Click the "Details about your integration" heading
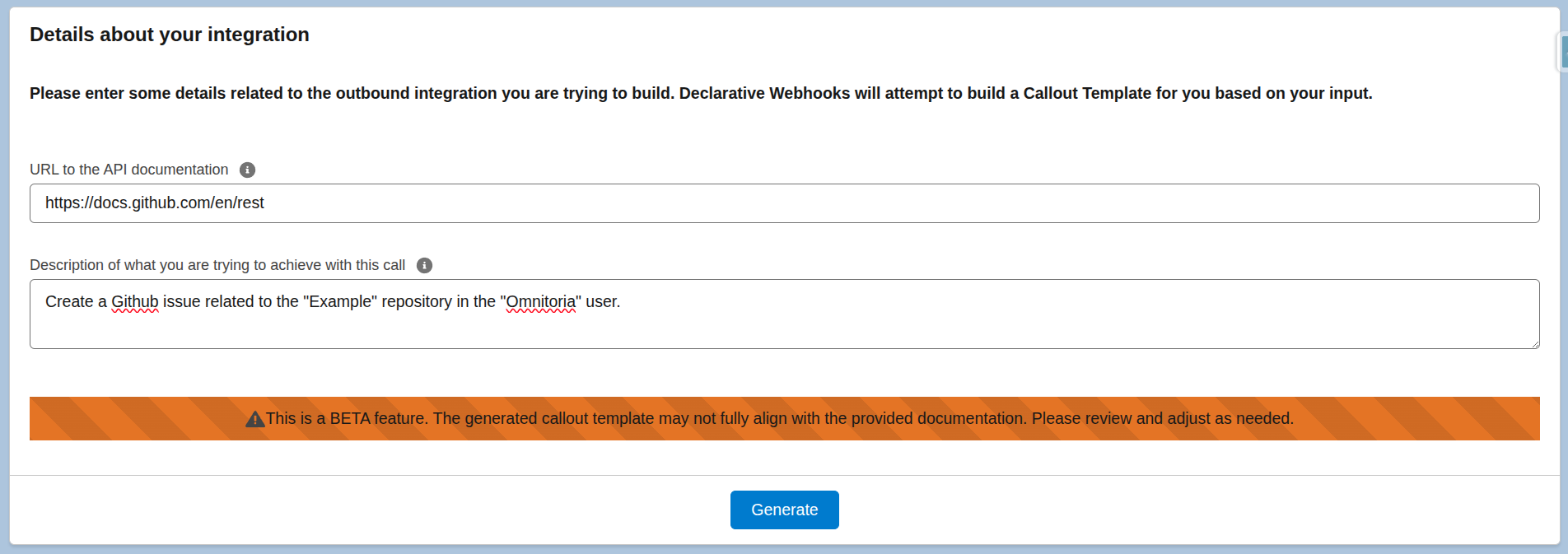Image resolution: width=1568 pixels, height=554 pixels. pos(170,35)
